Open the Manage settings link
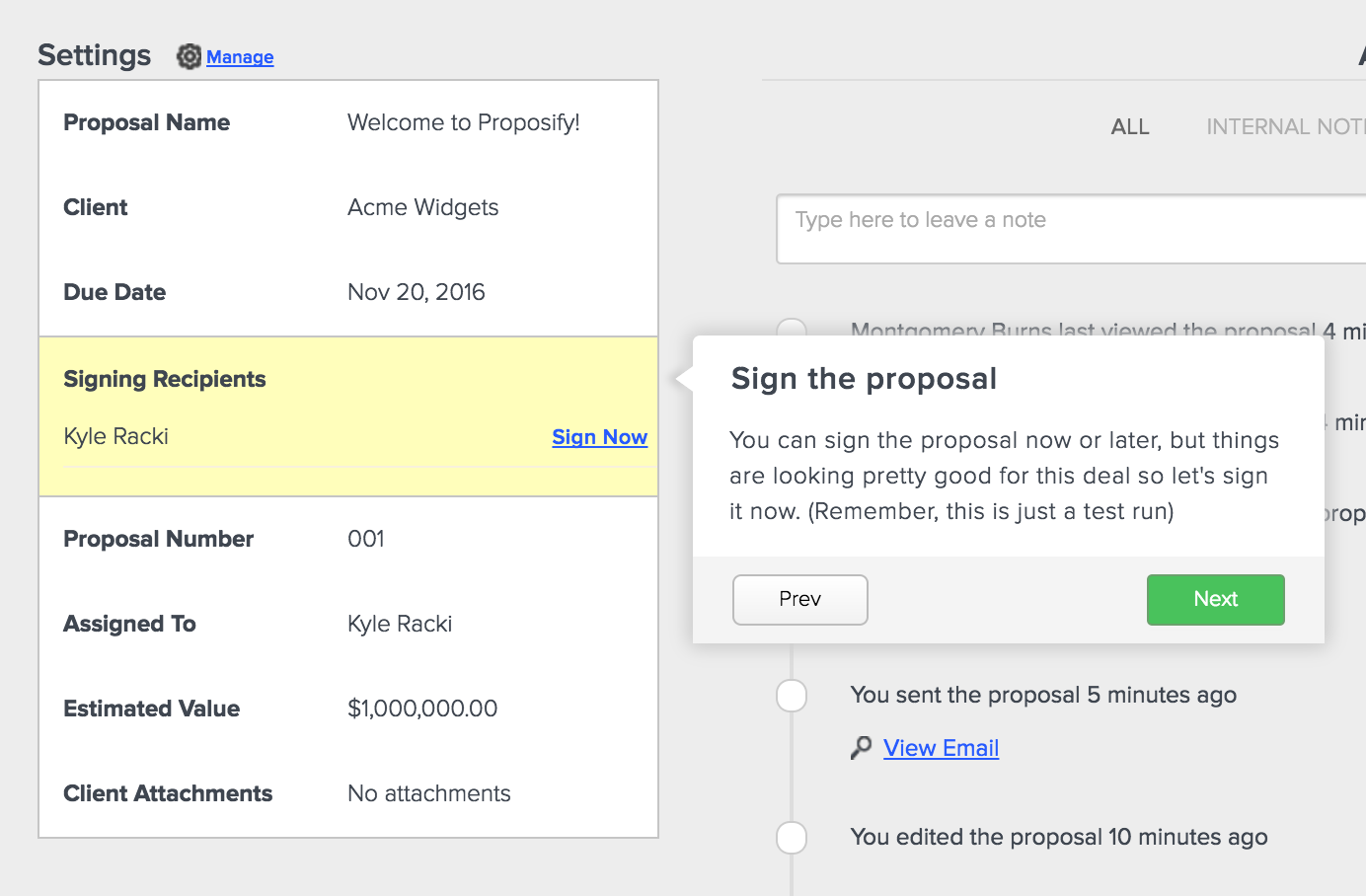The image size is (1366, 896). coord(240,57)
